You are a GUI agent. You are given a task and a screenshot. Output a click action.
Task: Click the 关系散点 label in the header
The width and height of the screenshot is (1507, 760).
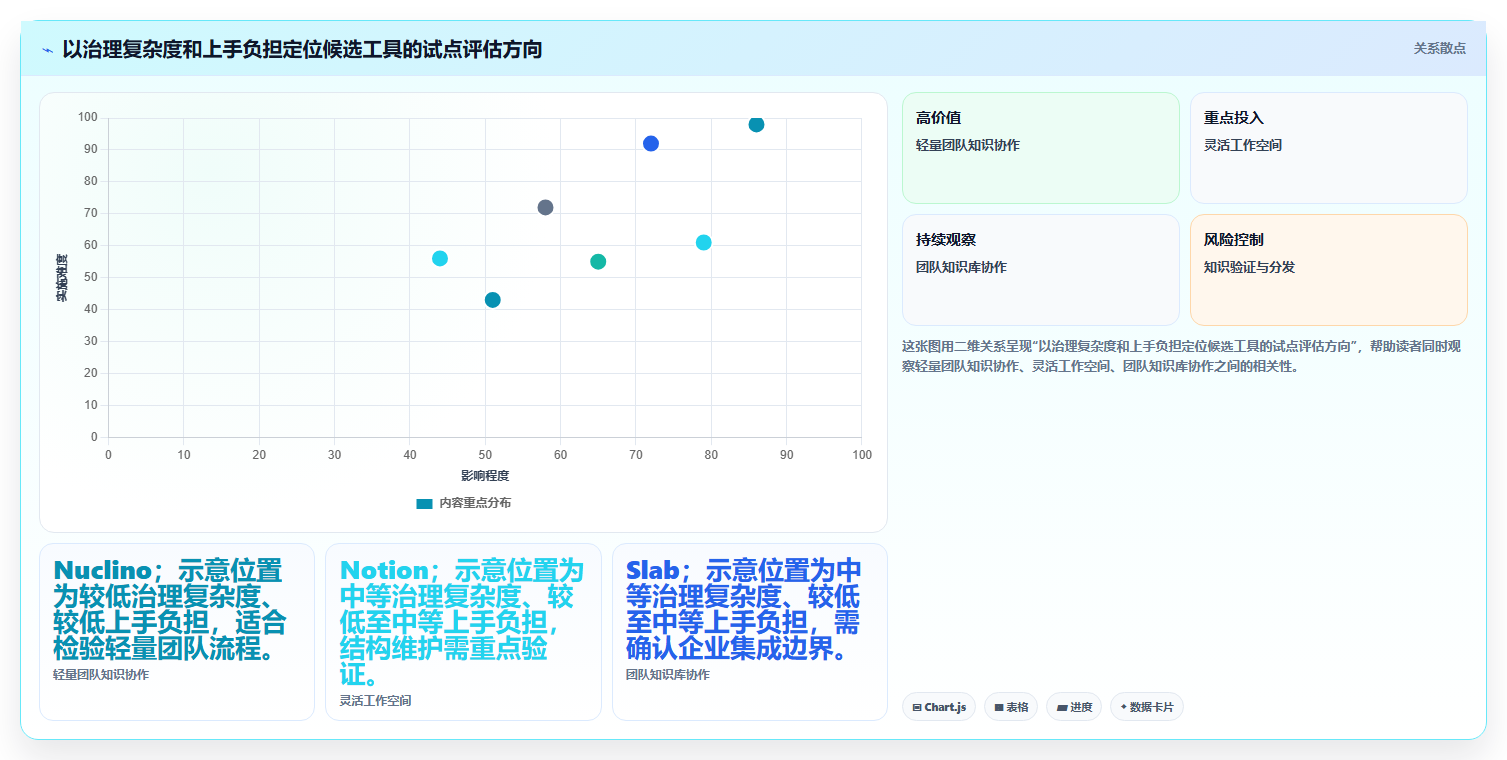click(x=1439, y=48)
